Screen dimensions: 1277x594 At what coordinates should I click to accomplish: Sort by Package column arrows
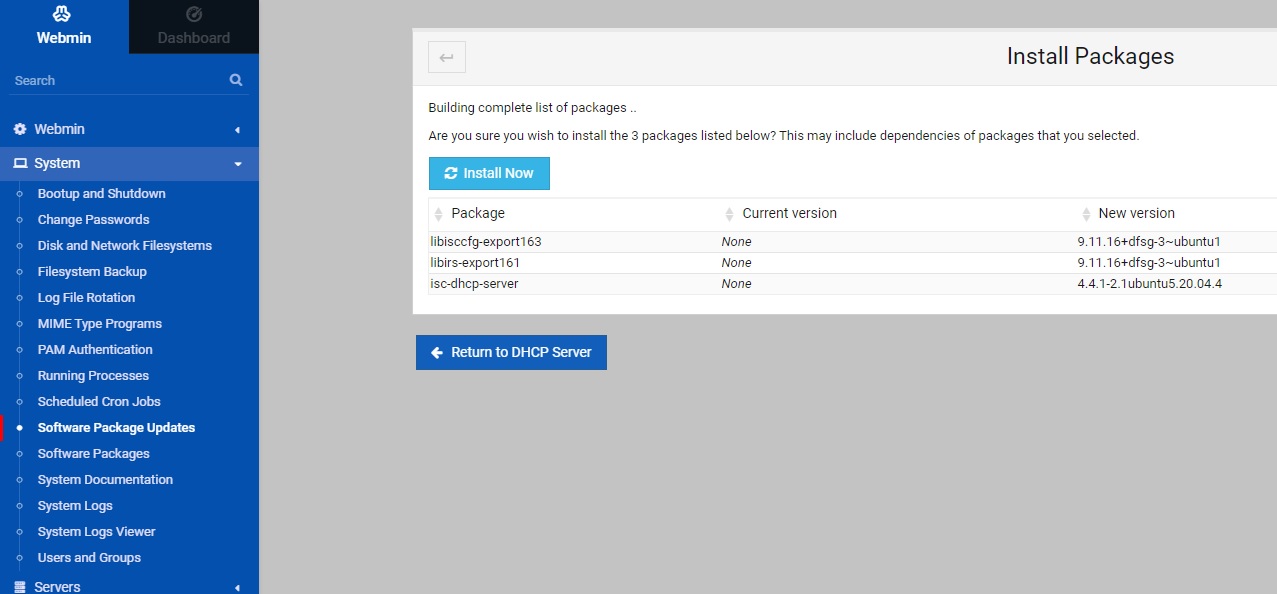click(438, 214)
